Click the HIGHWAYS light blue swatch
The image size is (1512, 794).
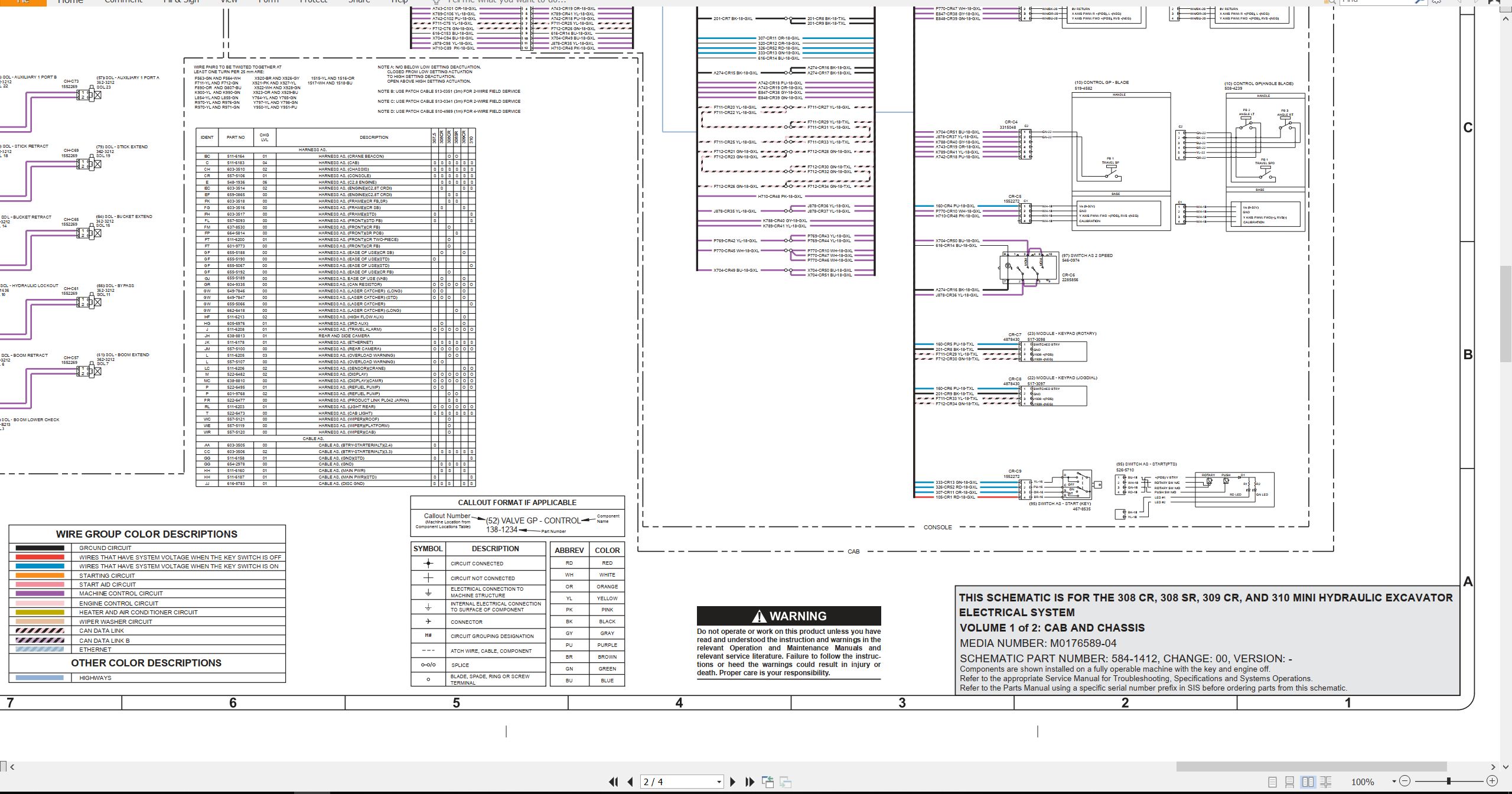40,678
